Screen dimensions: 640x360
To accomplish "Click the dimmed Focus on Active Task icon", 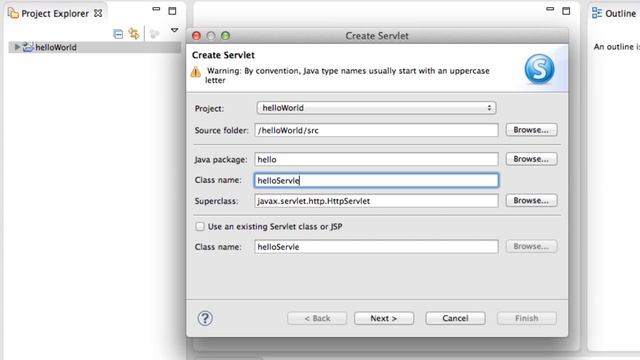I will pos(154,34).
